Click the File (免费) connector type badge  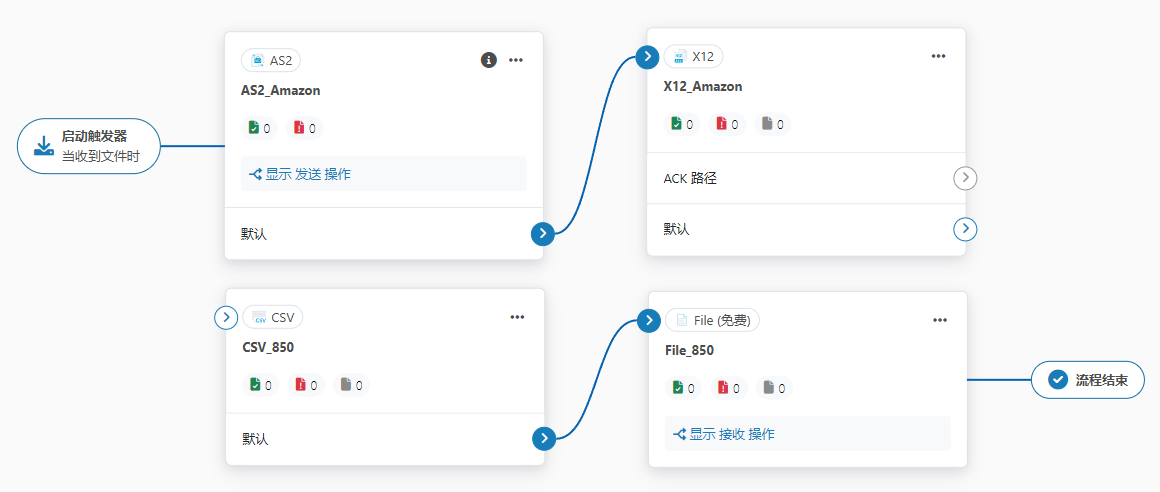(713, 320)
